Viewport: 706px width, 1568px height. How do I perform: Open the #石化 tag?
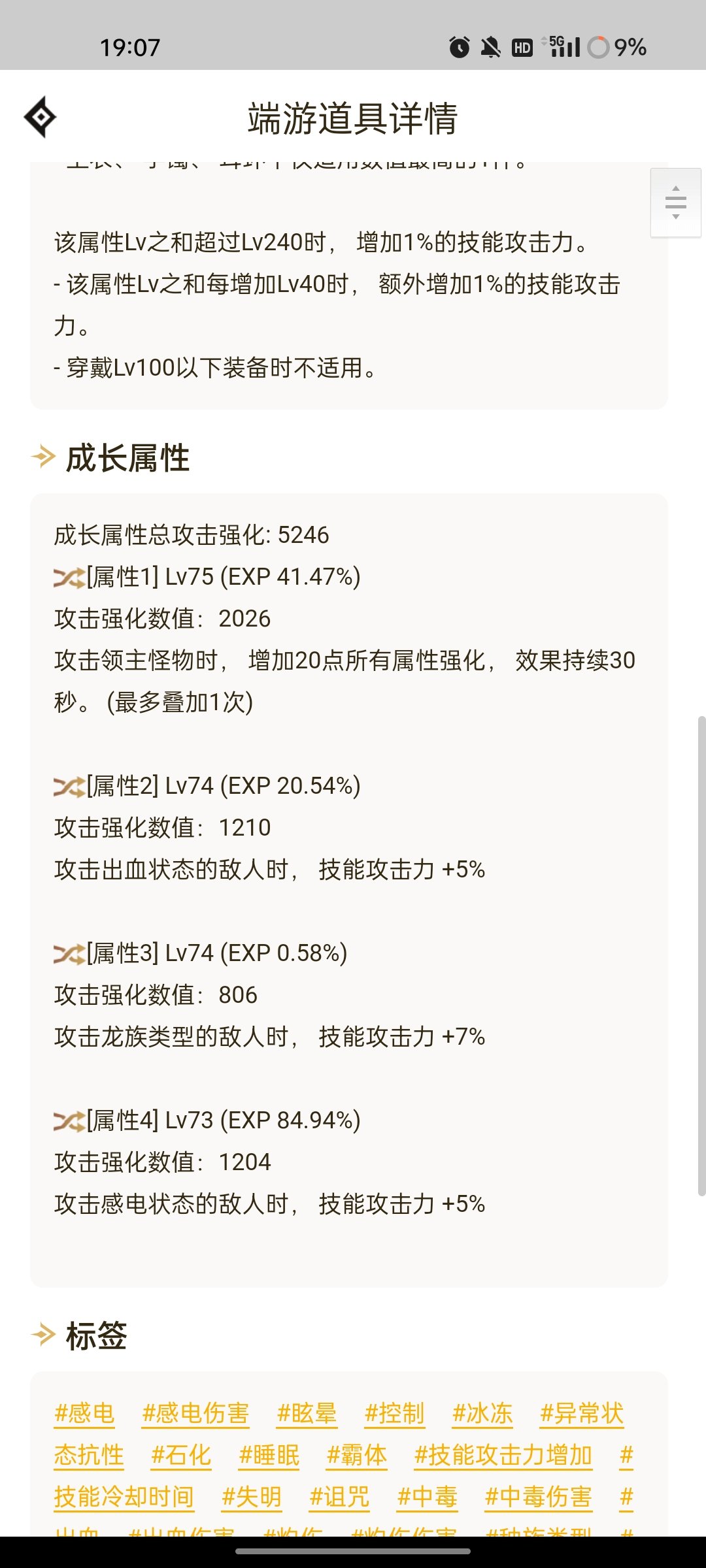pyautogui.click(x=181, y=1455)
